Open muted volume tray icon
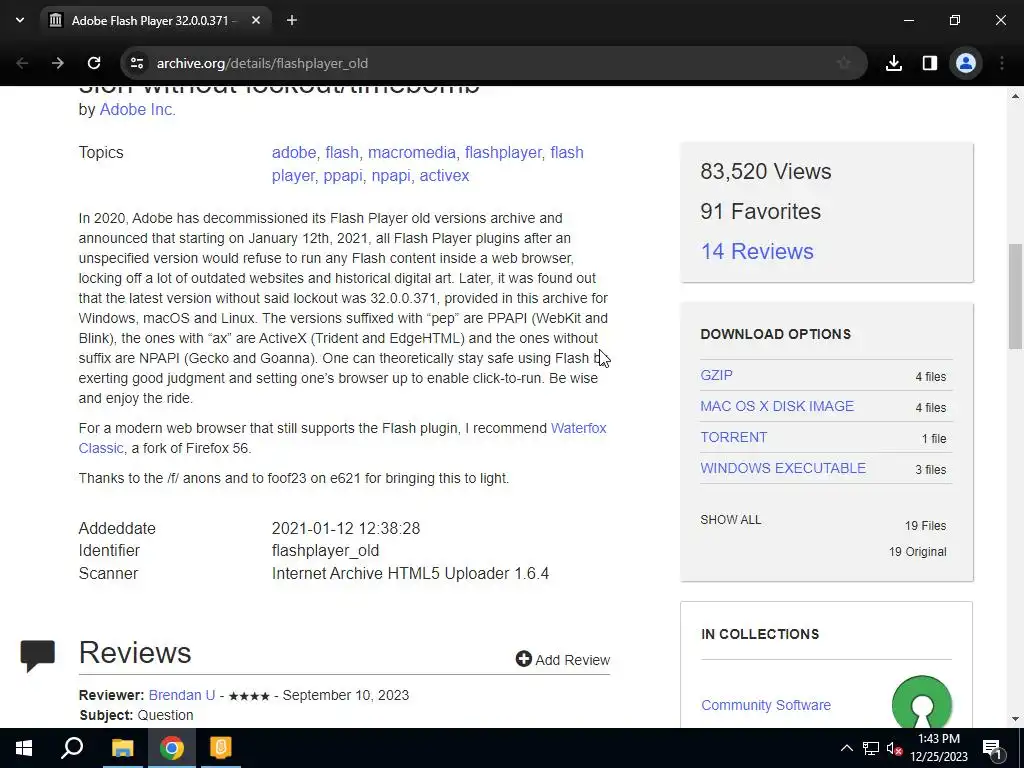Viewport: 1024px width, 768px height. click(x=894, y=748)
